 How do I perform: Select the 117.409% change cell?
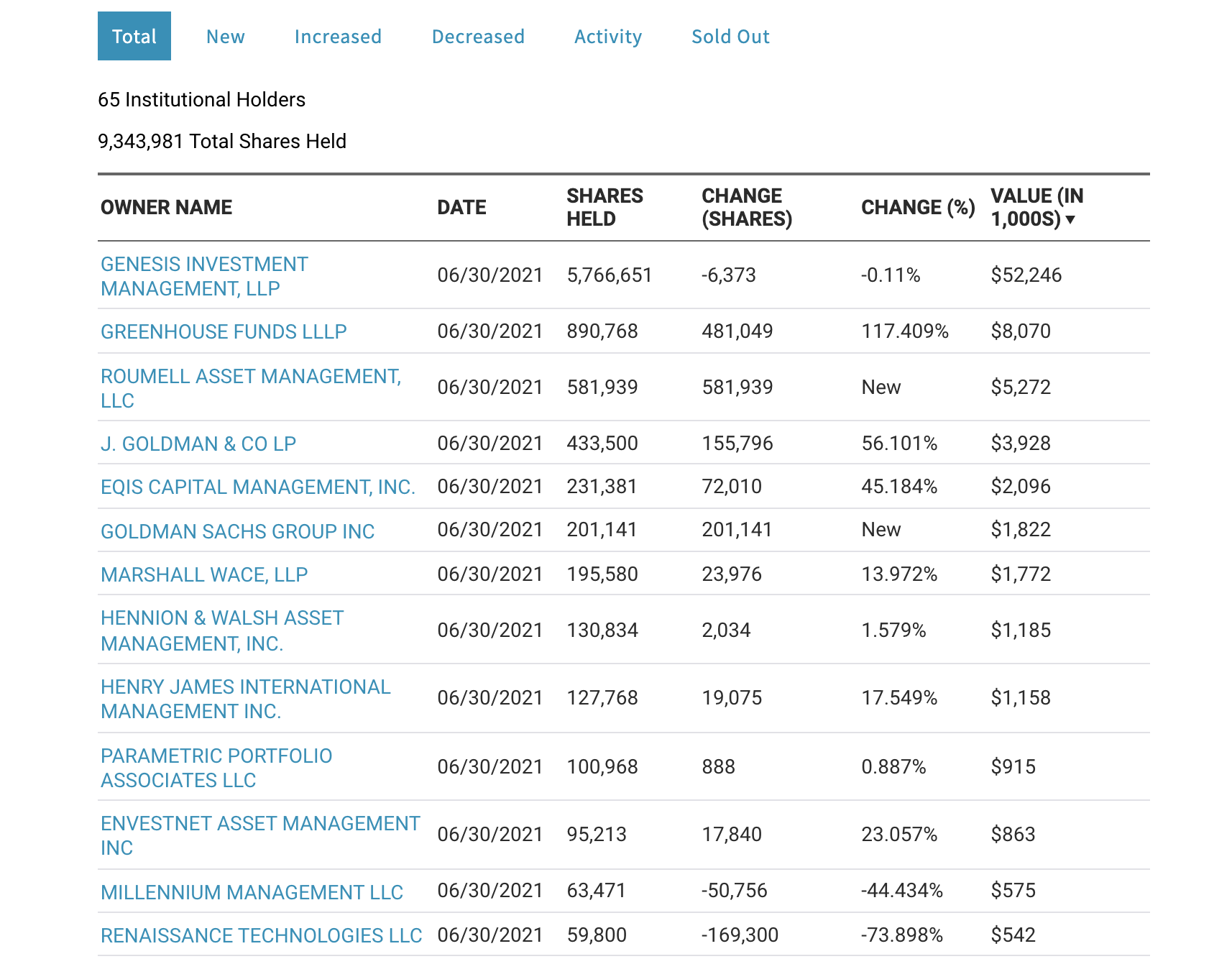905,331
